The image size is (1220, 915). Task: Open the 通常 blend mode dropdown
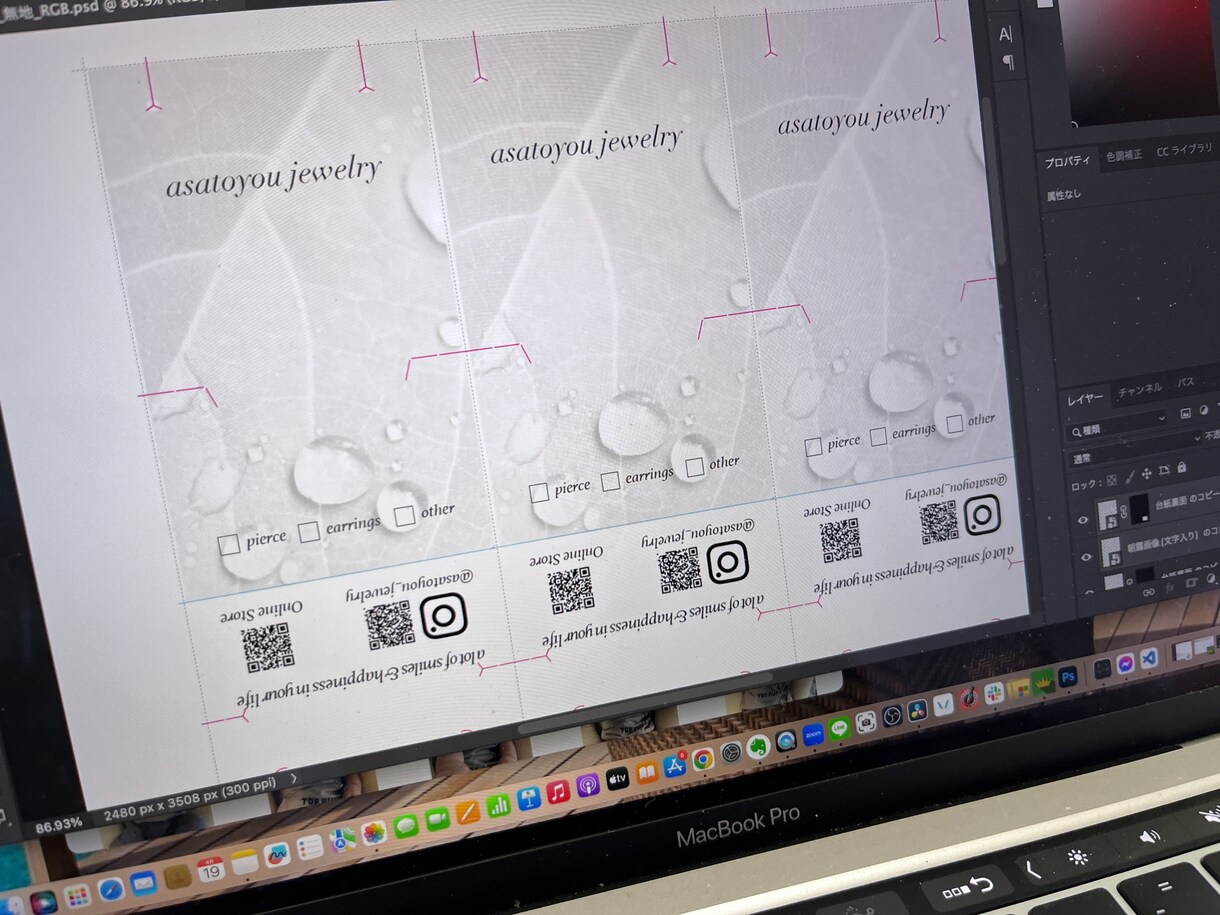click(1136, 449)
